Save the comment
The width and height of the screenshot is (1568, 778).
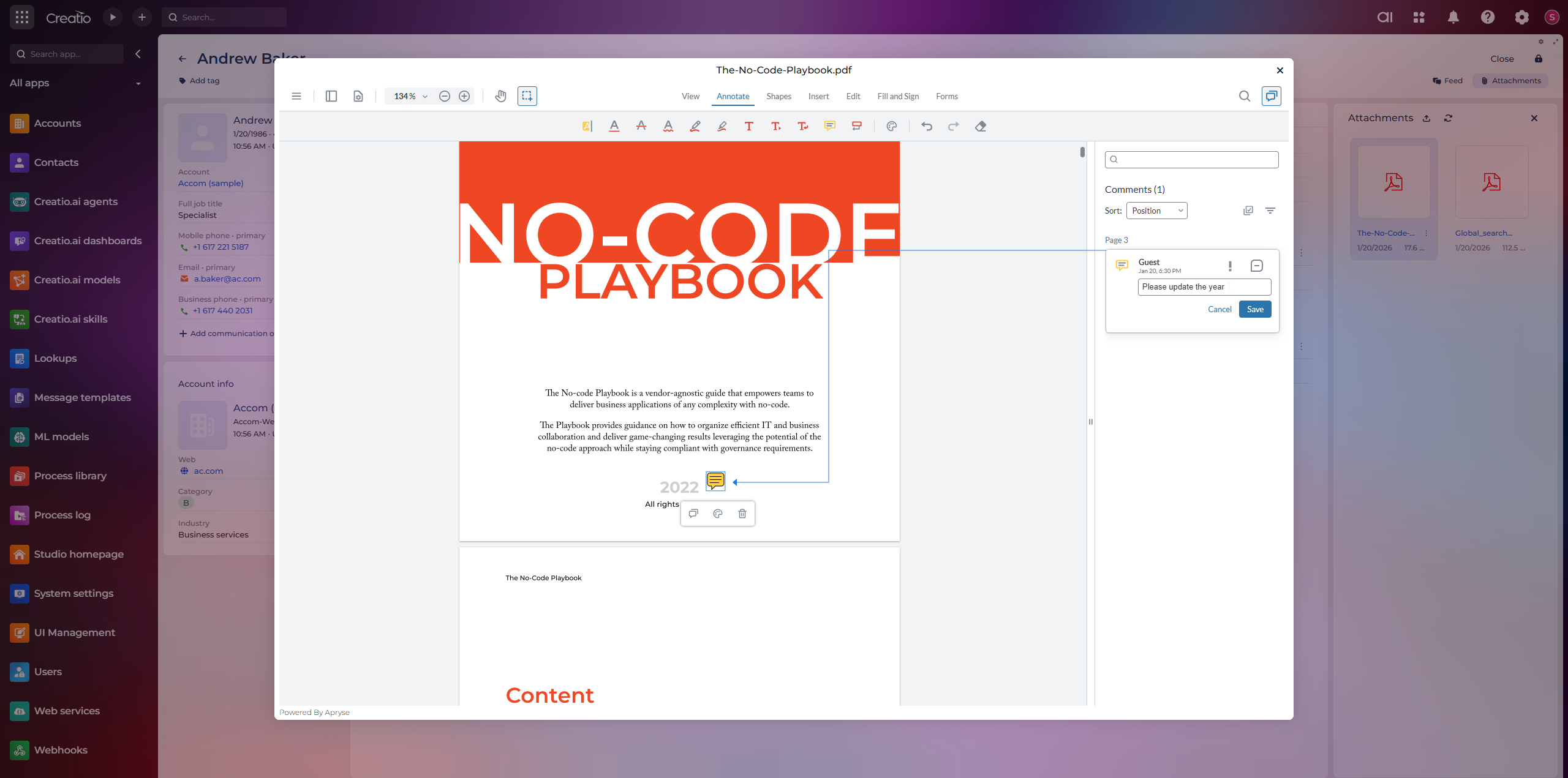point(1254,309)
